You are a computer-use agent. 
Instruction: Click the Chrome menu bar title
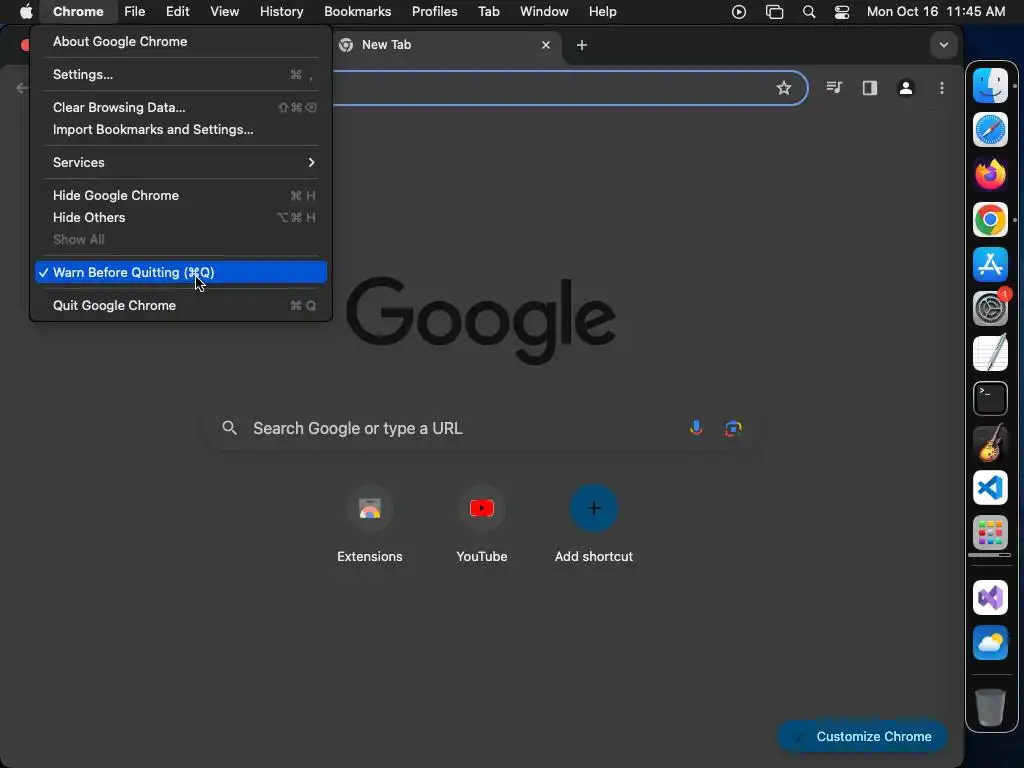pos(78,12)
